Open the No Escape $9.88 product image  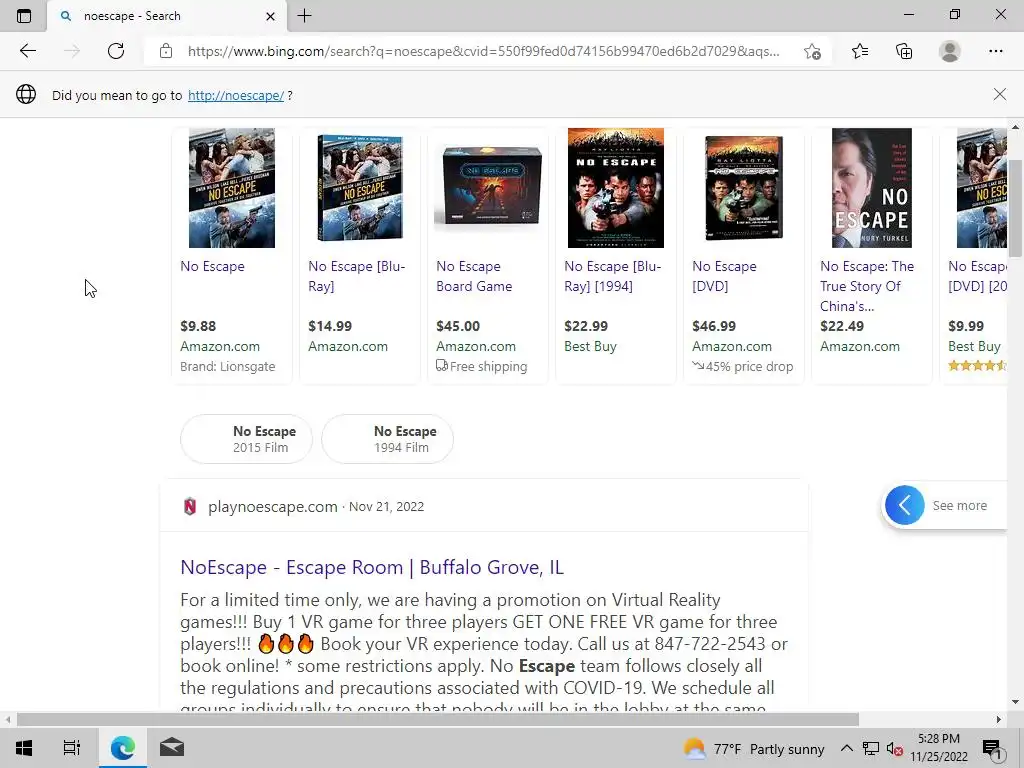tap(232, 188)
